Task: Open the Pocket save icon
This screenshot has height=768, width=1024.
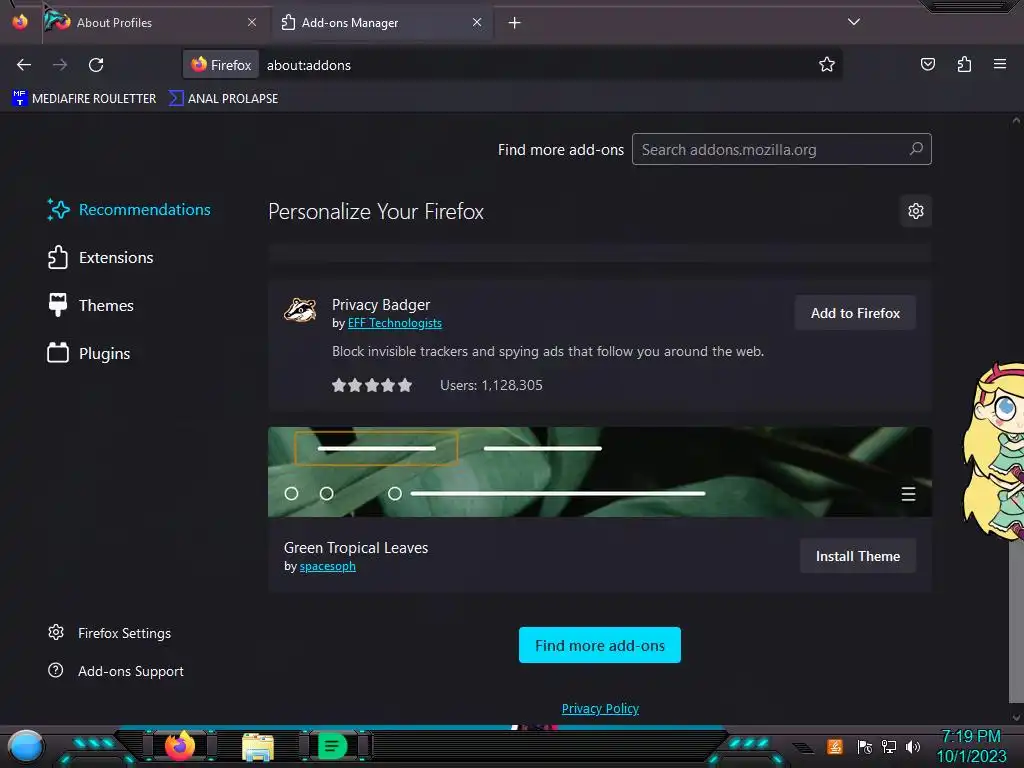Action: (x=927, y=64)
